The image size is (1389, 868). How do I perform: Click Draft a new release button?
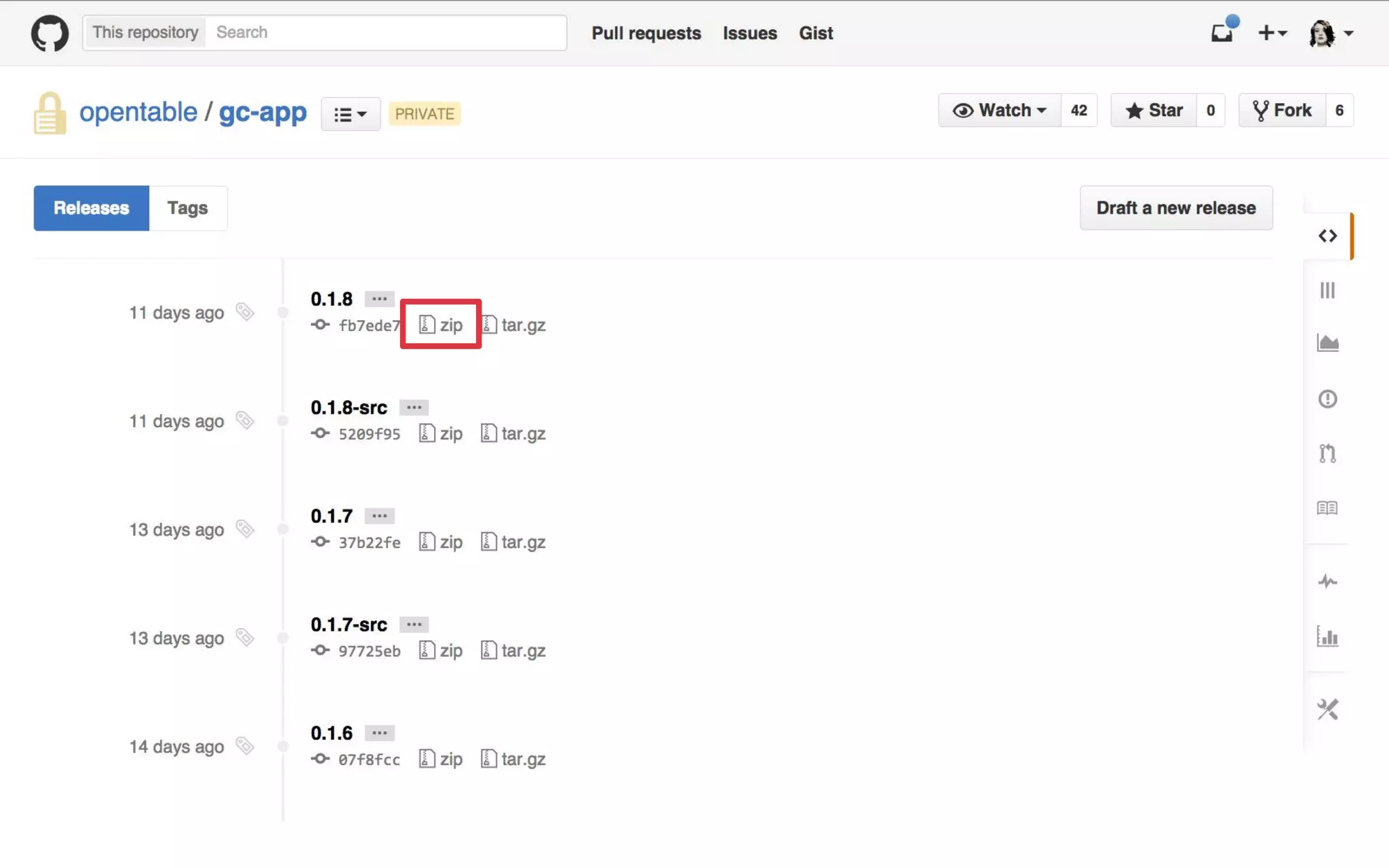pyautogui.click(x=1175, y=208)
